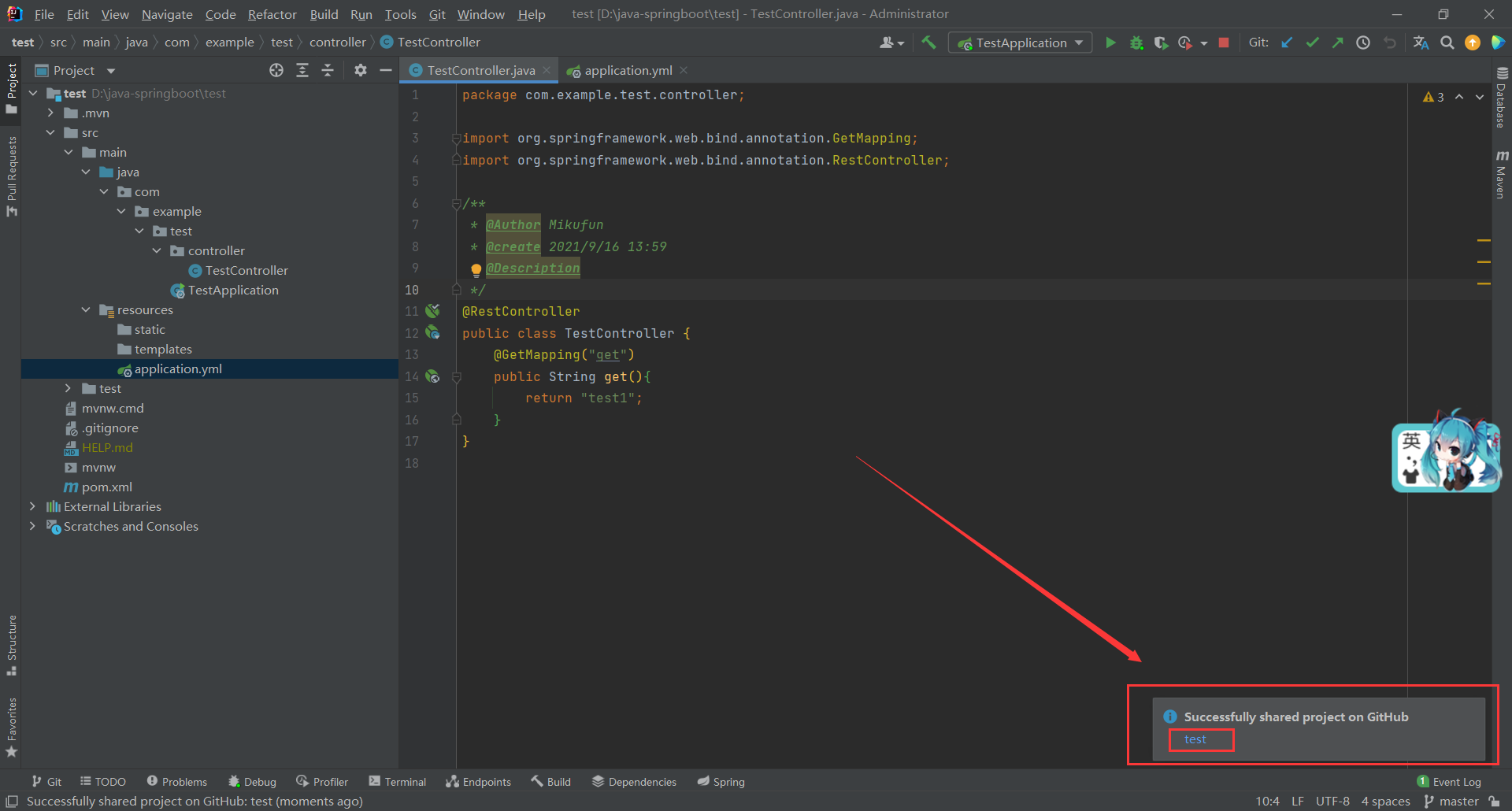Switch to the application.yml tab

pyautogui.click(x=628, y=70)
